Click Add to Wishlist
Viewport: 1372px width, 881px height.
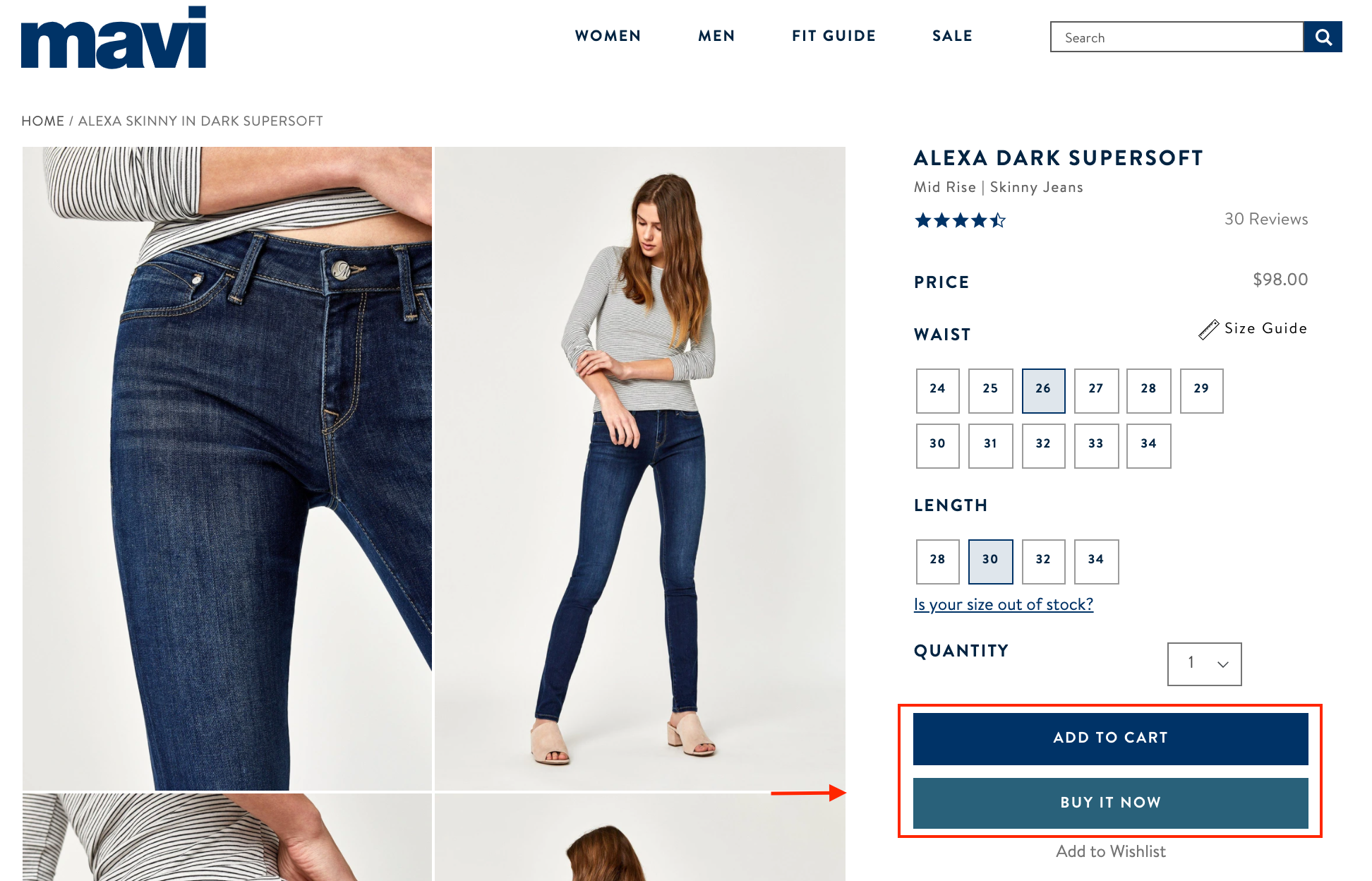pyautogui.click(x=1110, y=851)
